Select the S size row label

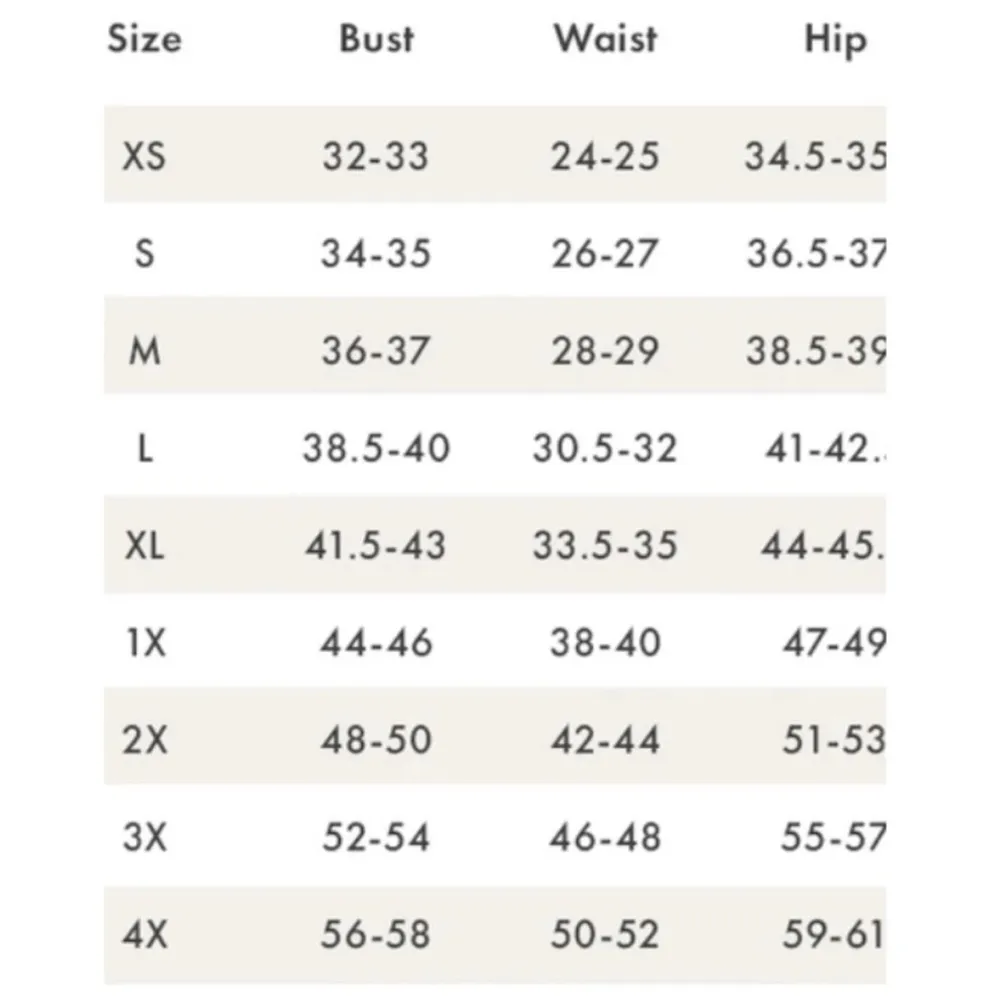pyautogui.click(x=145, y=254)
